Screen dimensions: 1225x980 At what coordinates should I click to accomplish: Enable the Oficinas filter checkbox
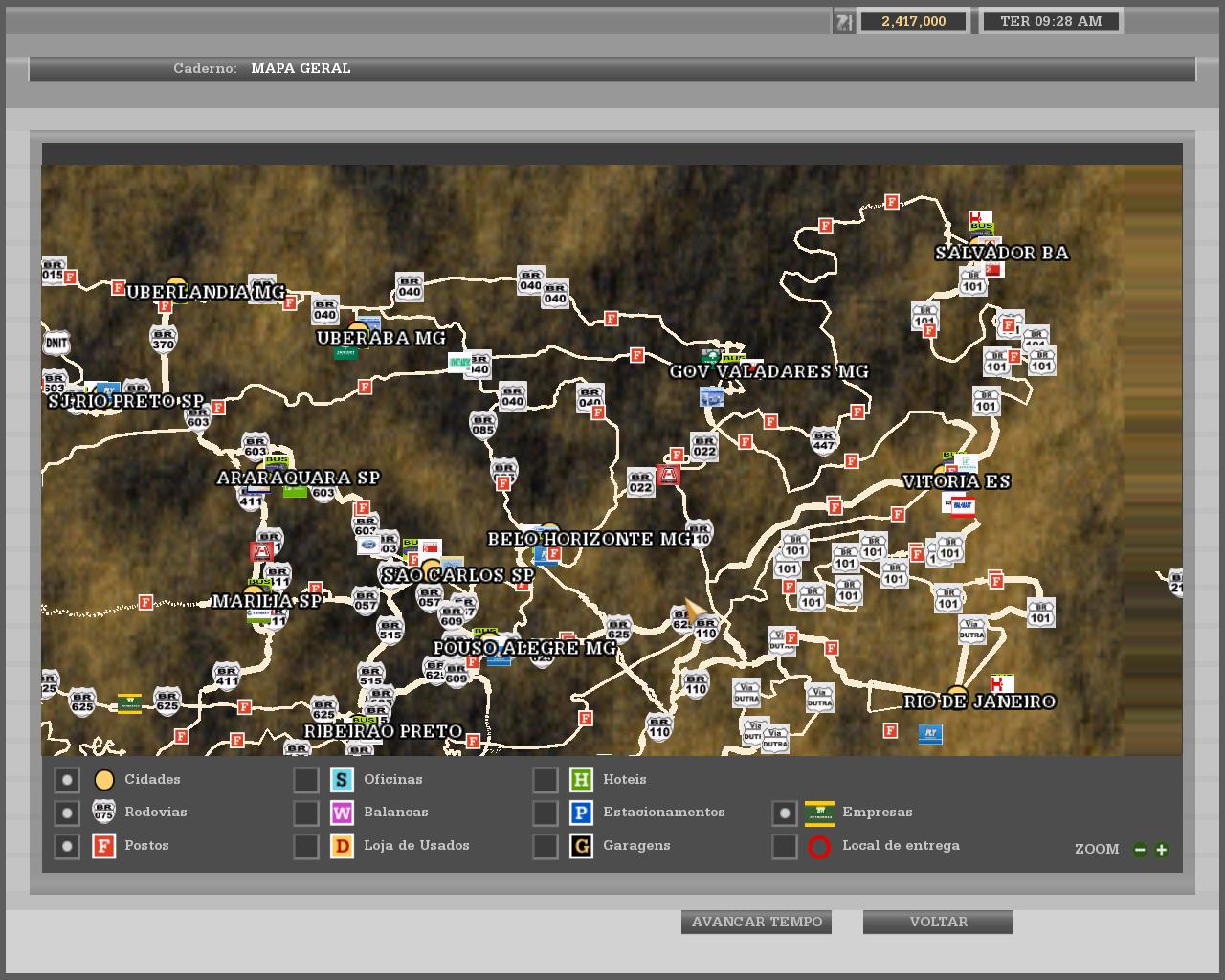coord(305,780)
